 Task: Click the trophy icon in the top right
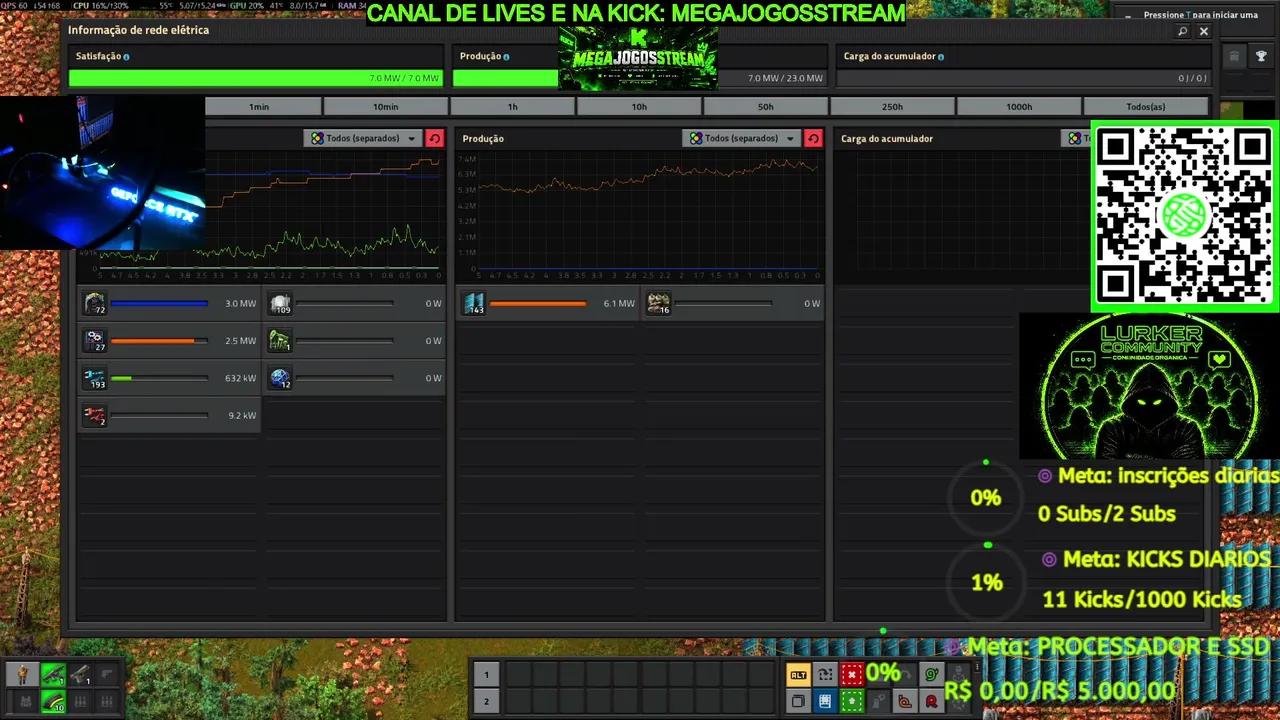point(1261,56)
